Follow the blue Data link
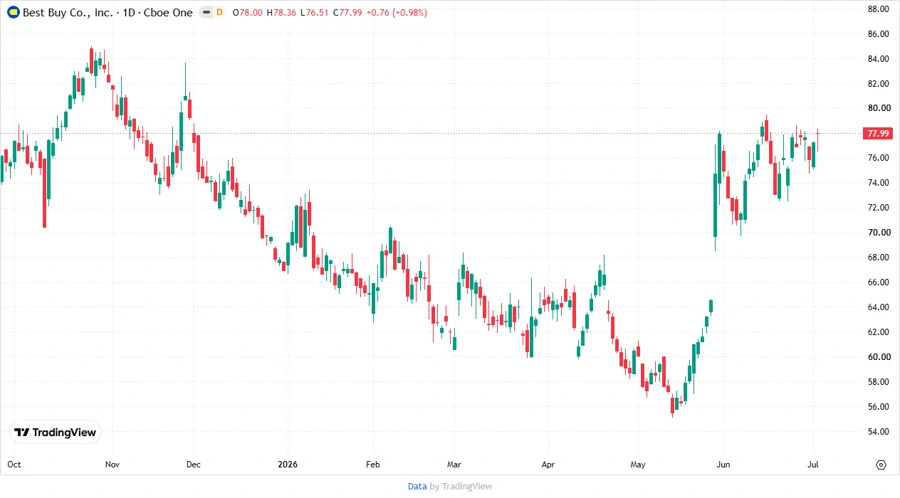This screenshot has height=498, width=900. click(417, 487)
